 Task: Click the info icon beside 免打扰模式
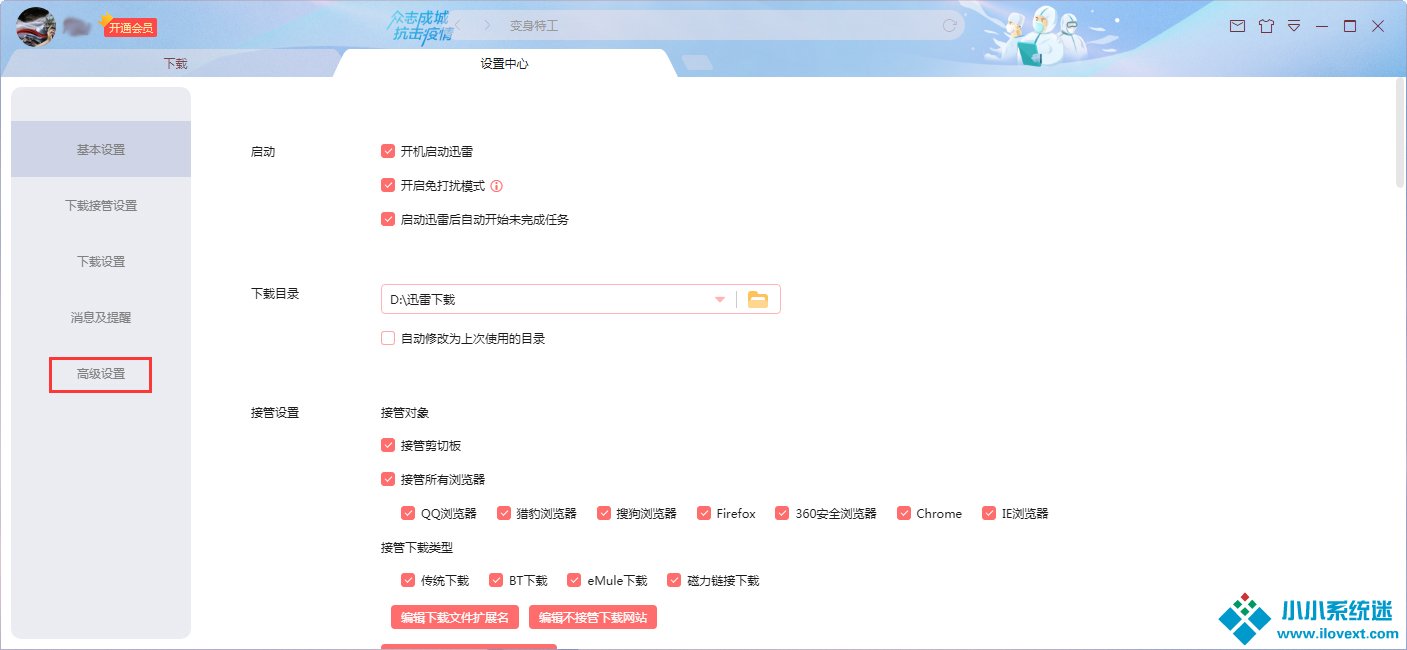click(x=496, y=186)
